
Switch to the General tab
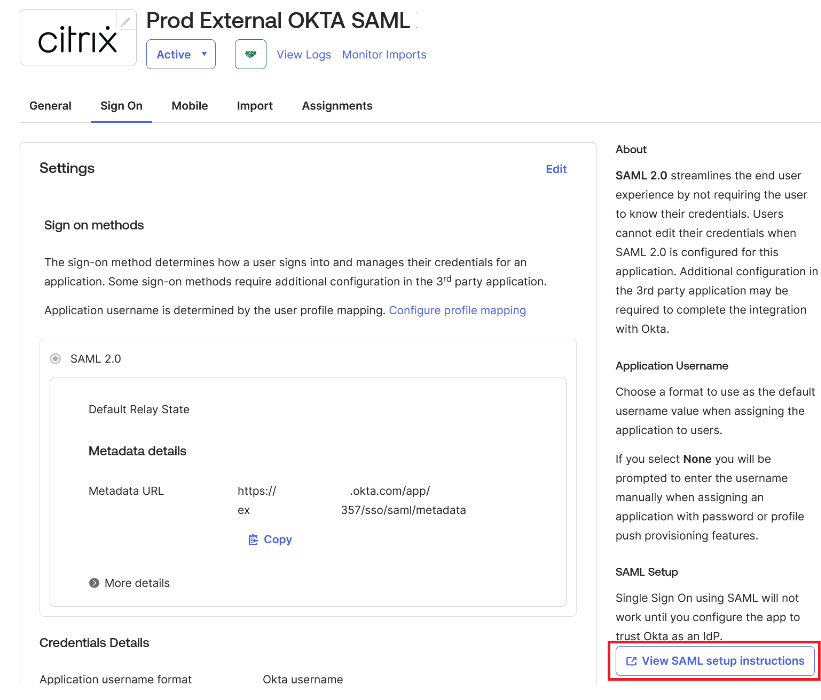pos(50,106)
